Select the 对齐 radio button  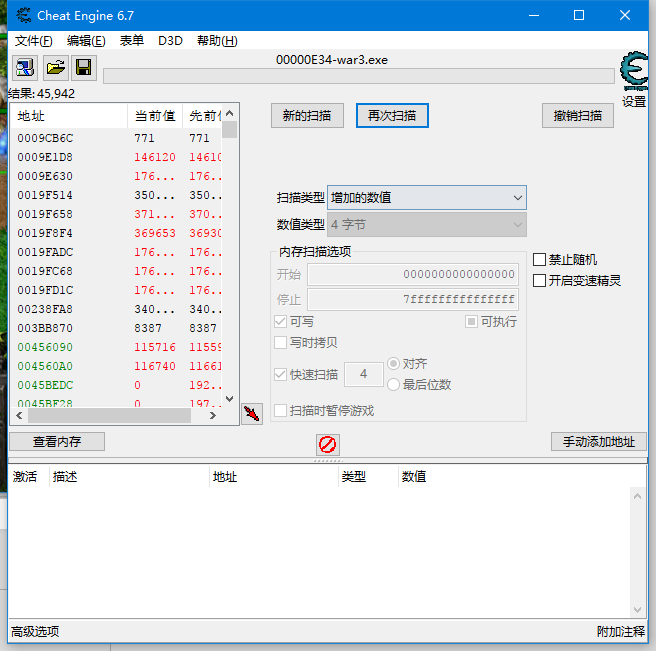393,364
